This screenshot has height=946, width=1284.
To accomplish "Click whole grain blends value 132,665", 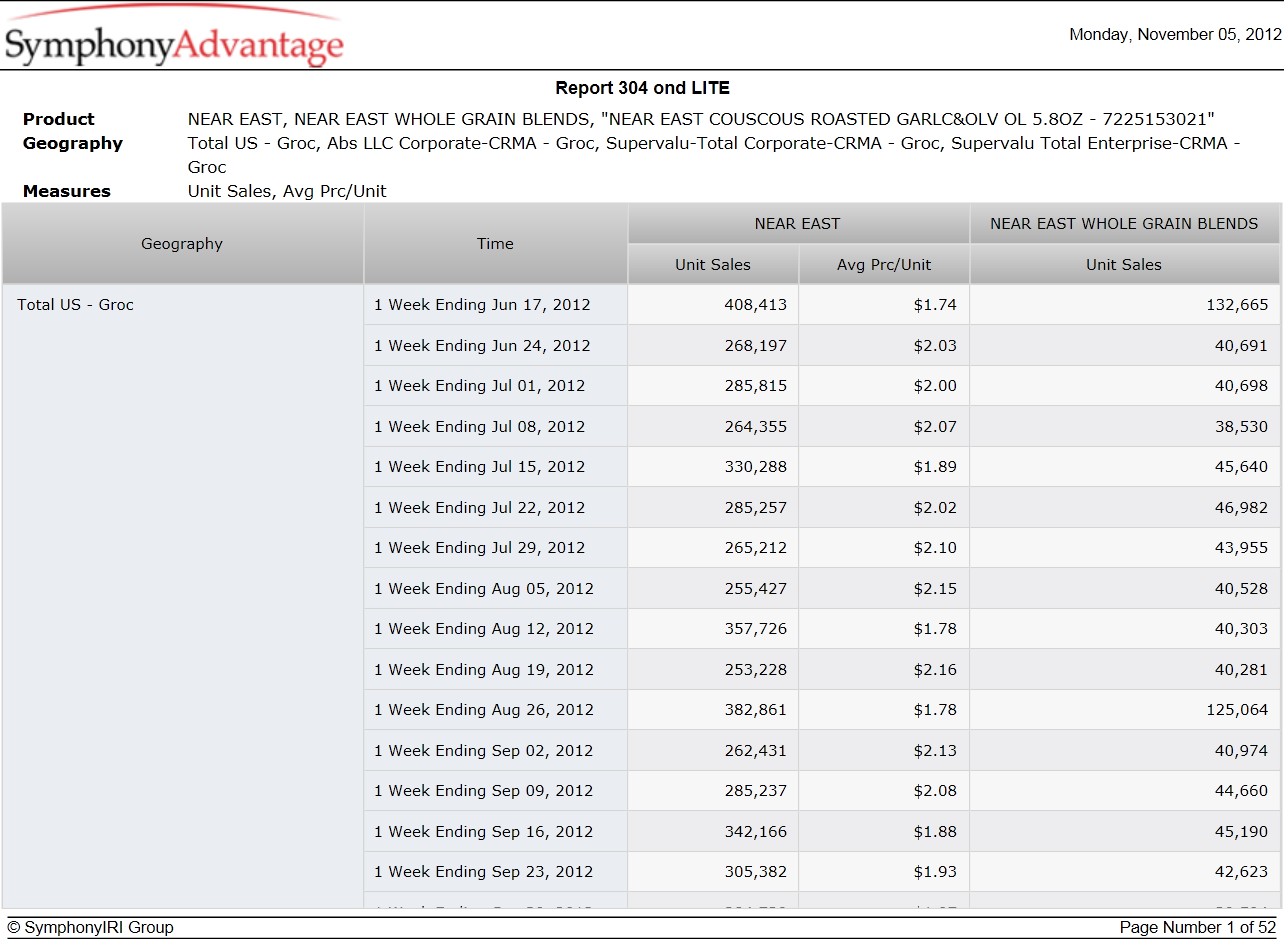I will click(x=1237, y=305).
